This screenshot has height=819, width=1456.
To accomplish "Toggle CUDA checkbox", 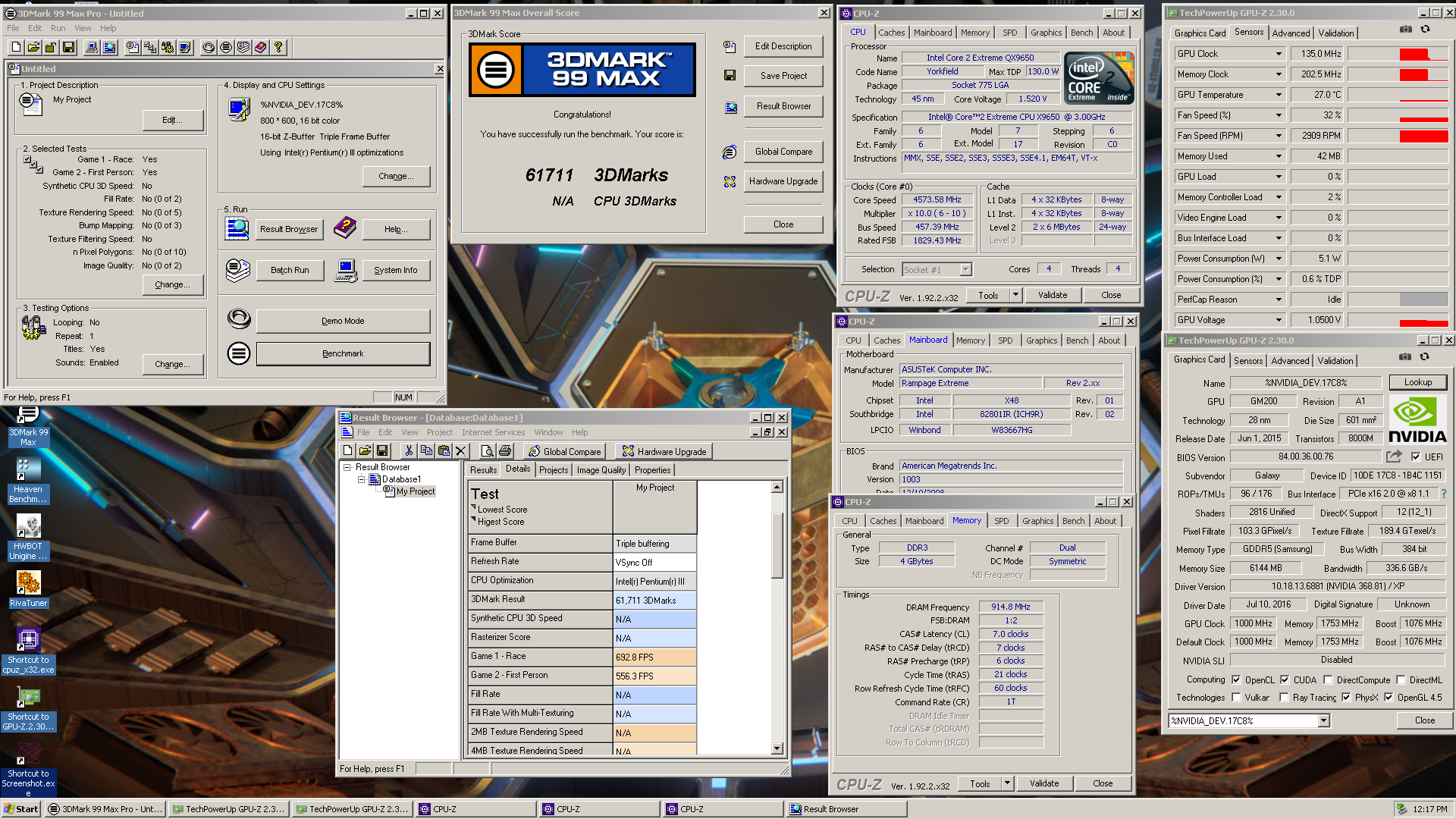I will [x=1285, y=680].
